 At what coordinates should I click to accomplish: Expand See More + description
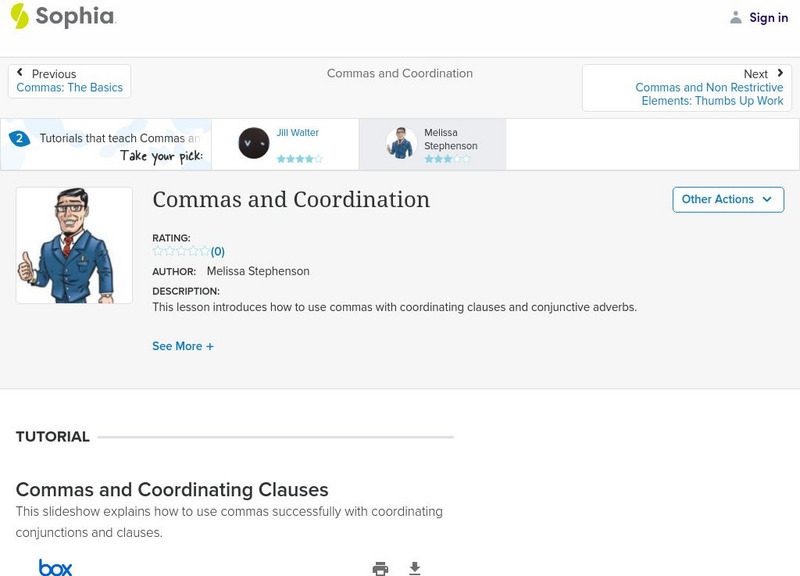click(x=183, y=346)
